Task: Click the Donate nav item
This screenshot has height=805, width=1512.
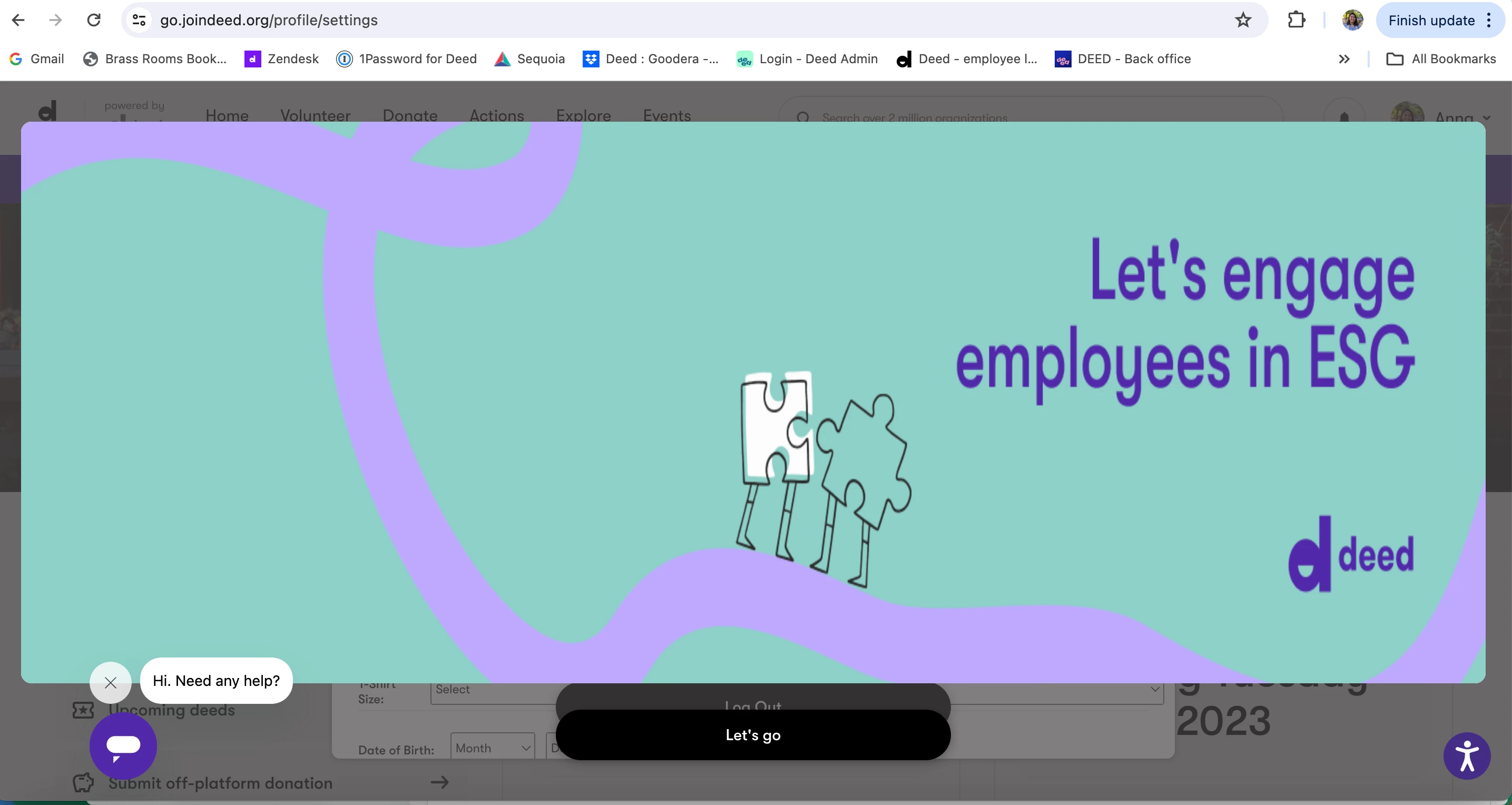Action: pos(410,116)
